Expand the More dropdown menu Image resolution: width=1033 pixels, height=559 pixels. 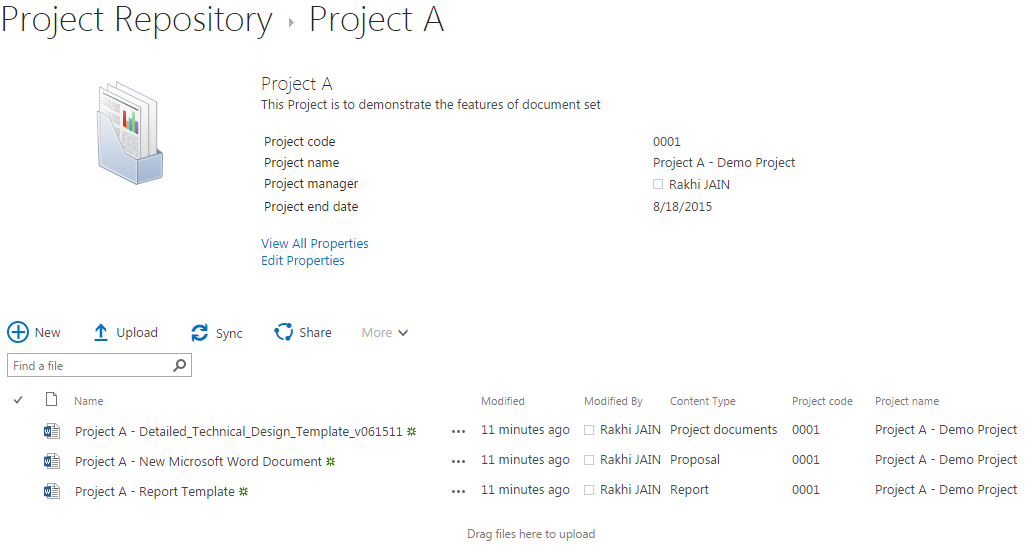pos(385,333)
